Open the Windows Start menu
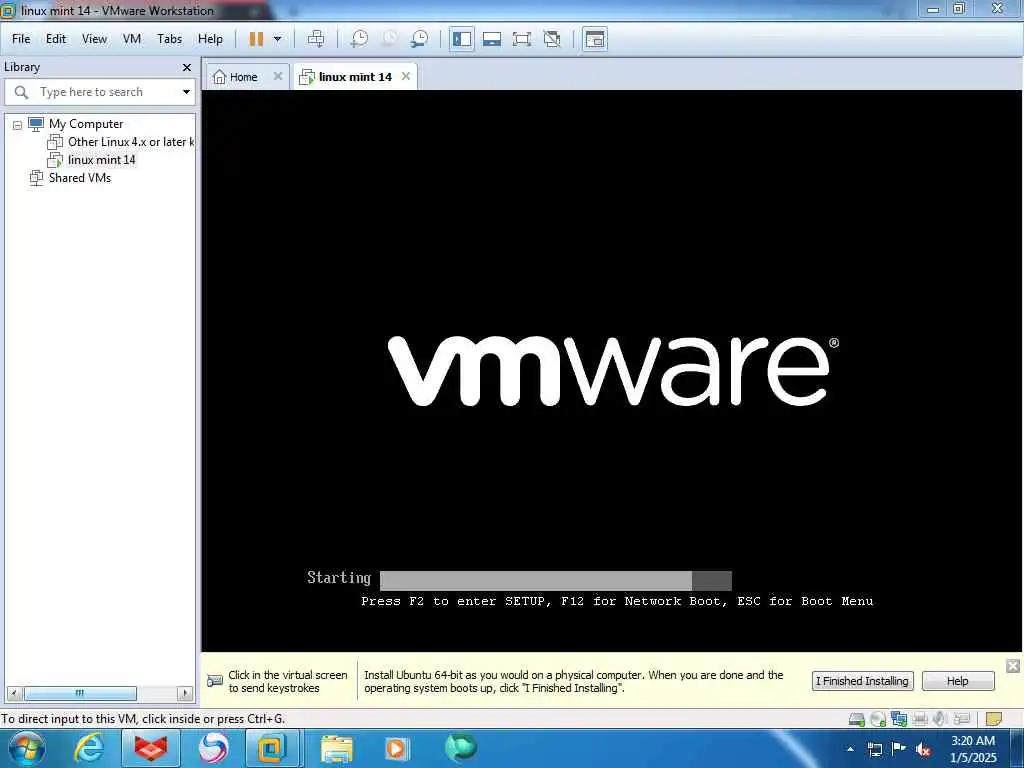This screenshot has width=1024, height=768. tap(26, 748)
